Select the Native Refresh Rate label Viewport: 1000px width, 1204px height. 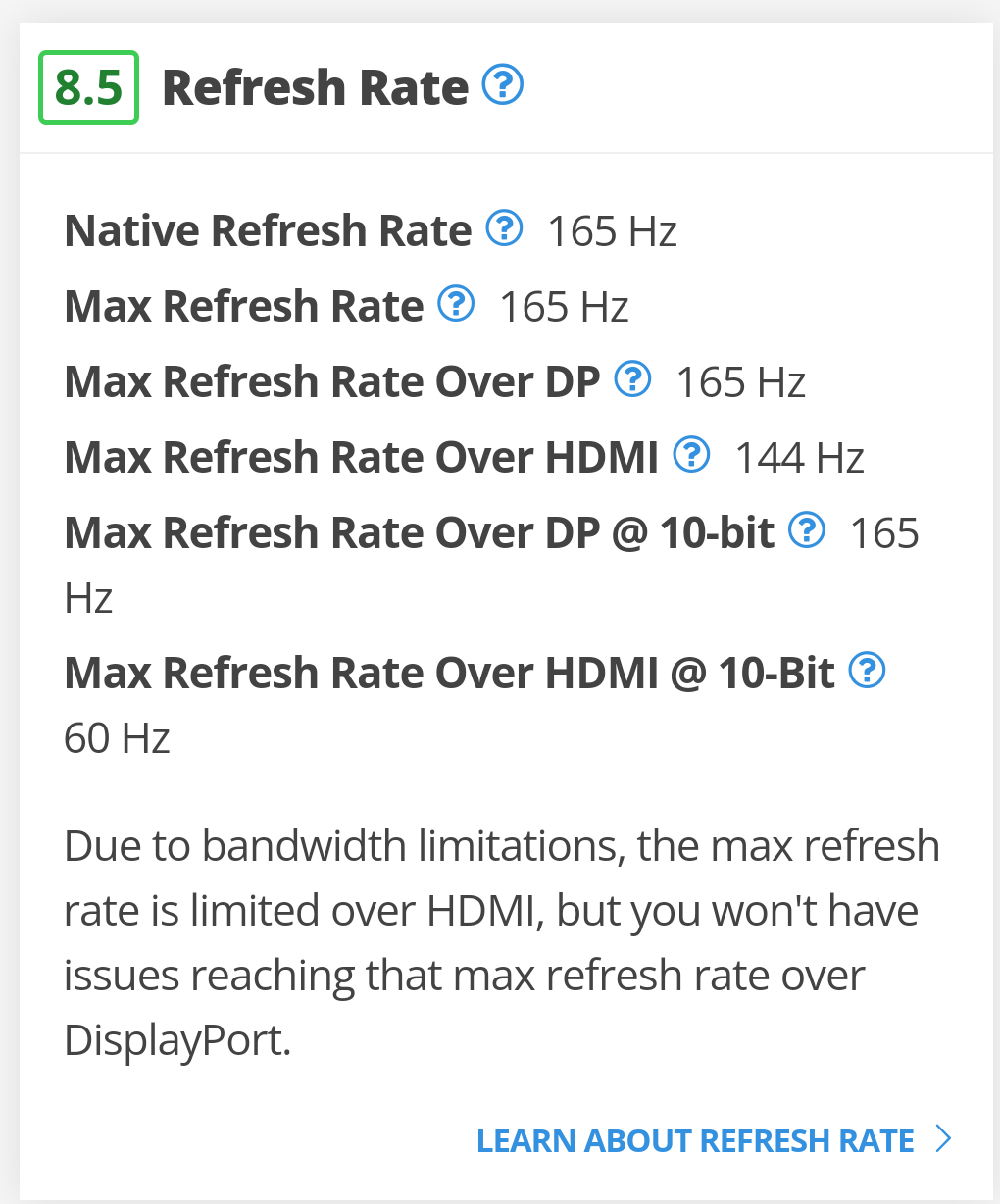click(268, 230)
